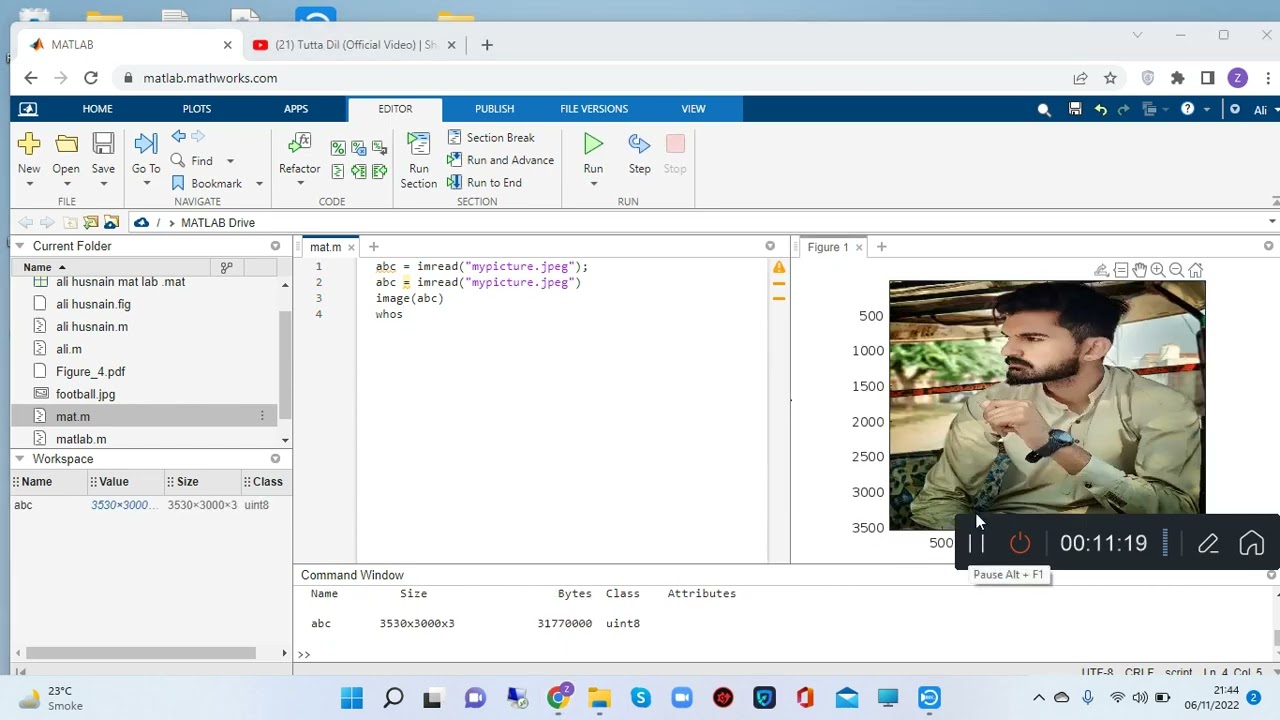Close the Figure 1 tab

pos(858,247)
